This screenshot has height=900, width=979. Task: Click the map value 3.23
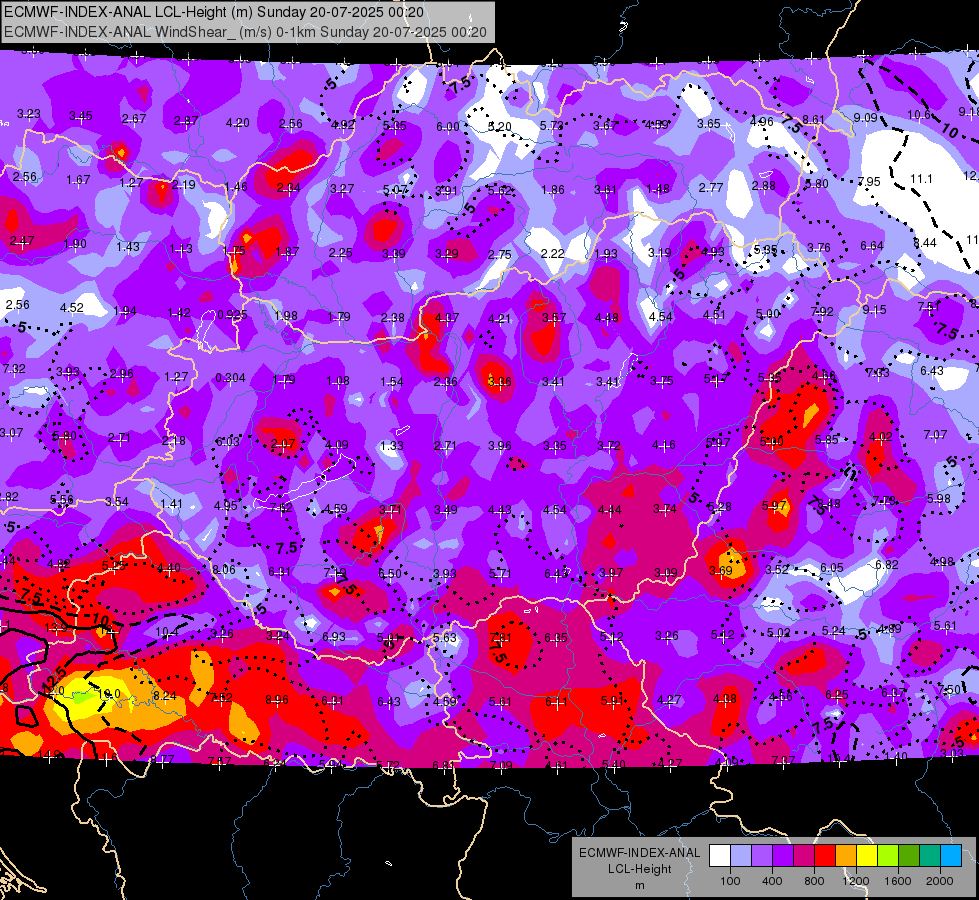tap(29, 114)
